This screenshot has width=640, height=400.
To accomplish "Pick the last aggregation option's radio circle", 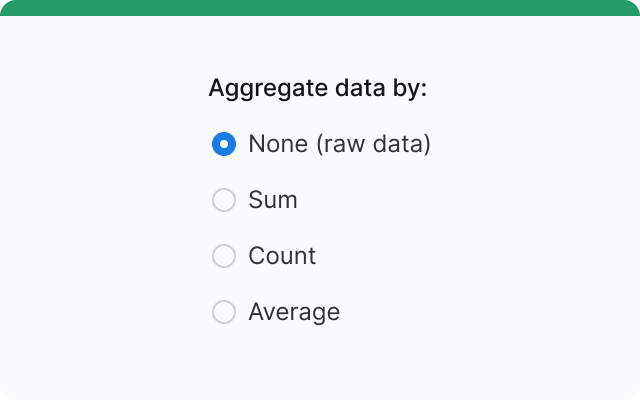I will coord(224,312).
